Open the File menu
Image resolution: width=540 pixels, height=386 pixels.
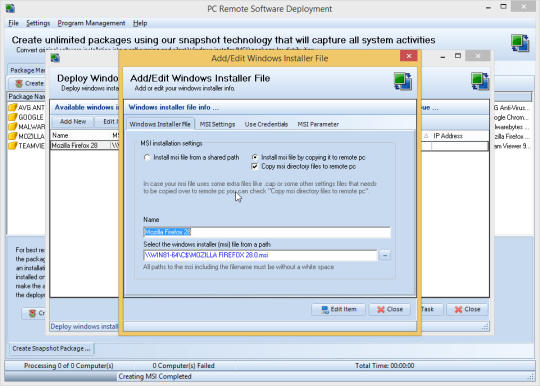[x=13, y=23]
